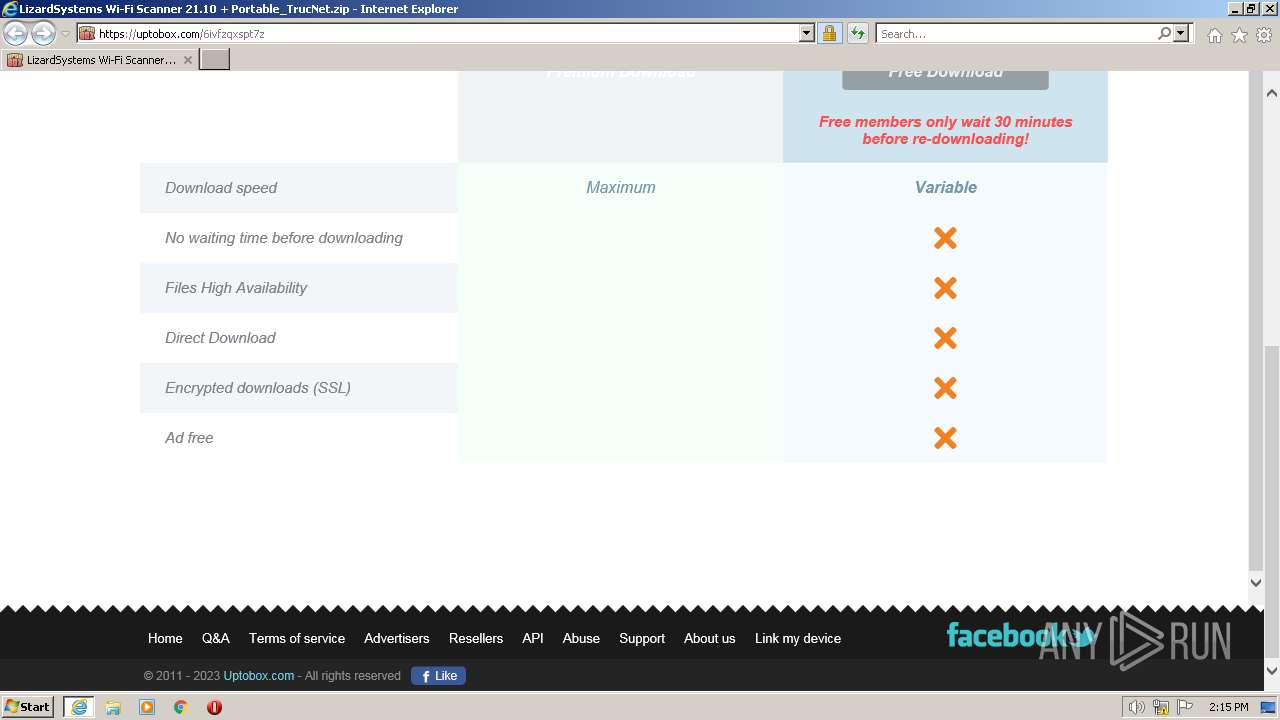Viewport: 1280px width, 720px height.
Task: Go forward with the browser Forward arrow
Action: click(43, 33)
